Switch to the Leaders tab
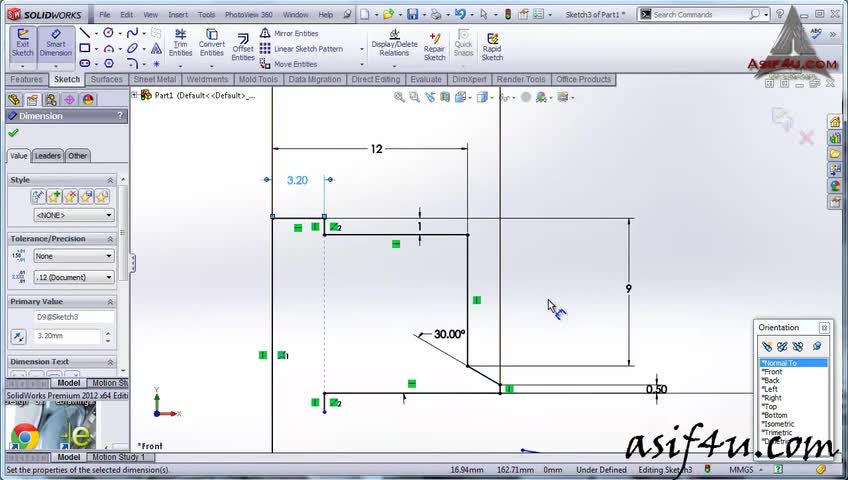This screenshot has height=480, width=848. pos(48,156)
